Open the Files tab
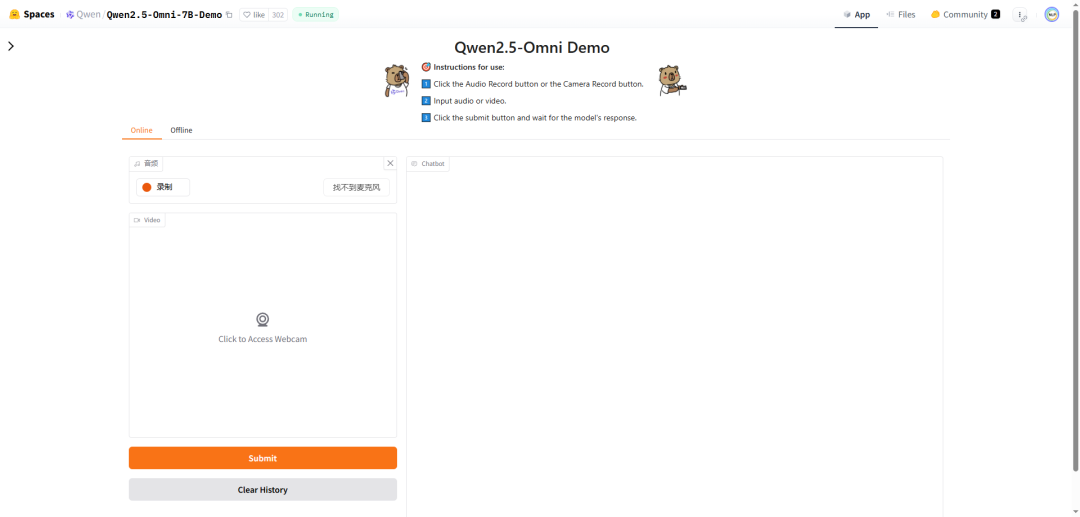The image size is (1080, 517). click(900, 14)
